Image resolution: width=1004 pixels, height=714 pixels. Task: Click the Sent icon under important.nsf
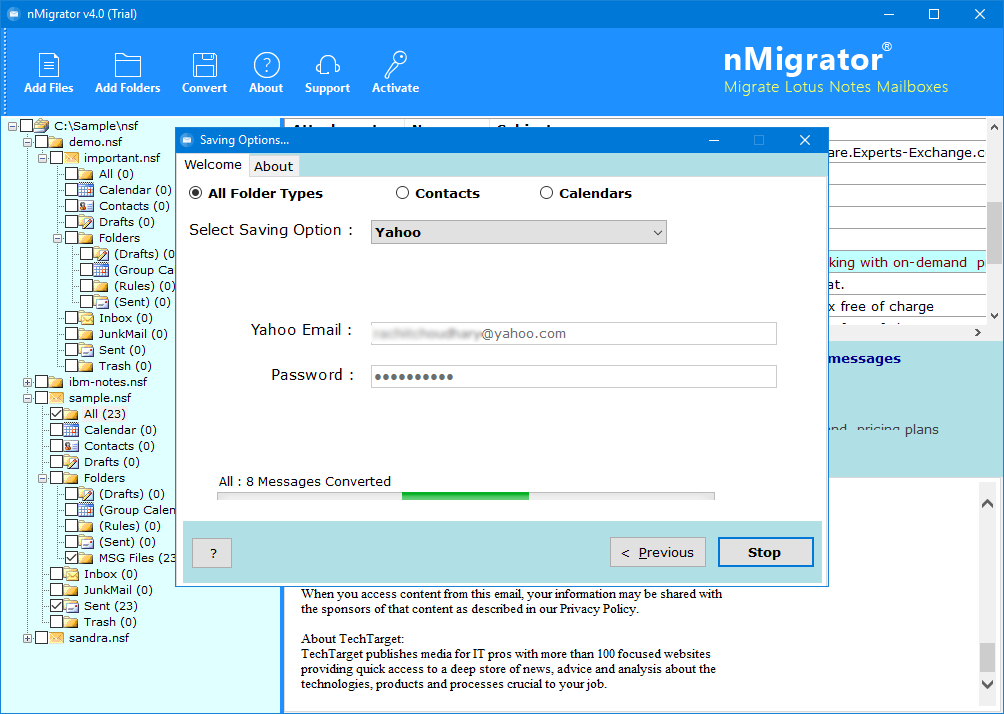click(86, 350)
